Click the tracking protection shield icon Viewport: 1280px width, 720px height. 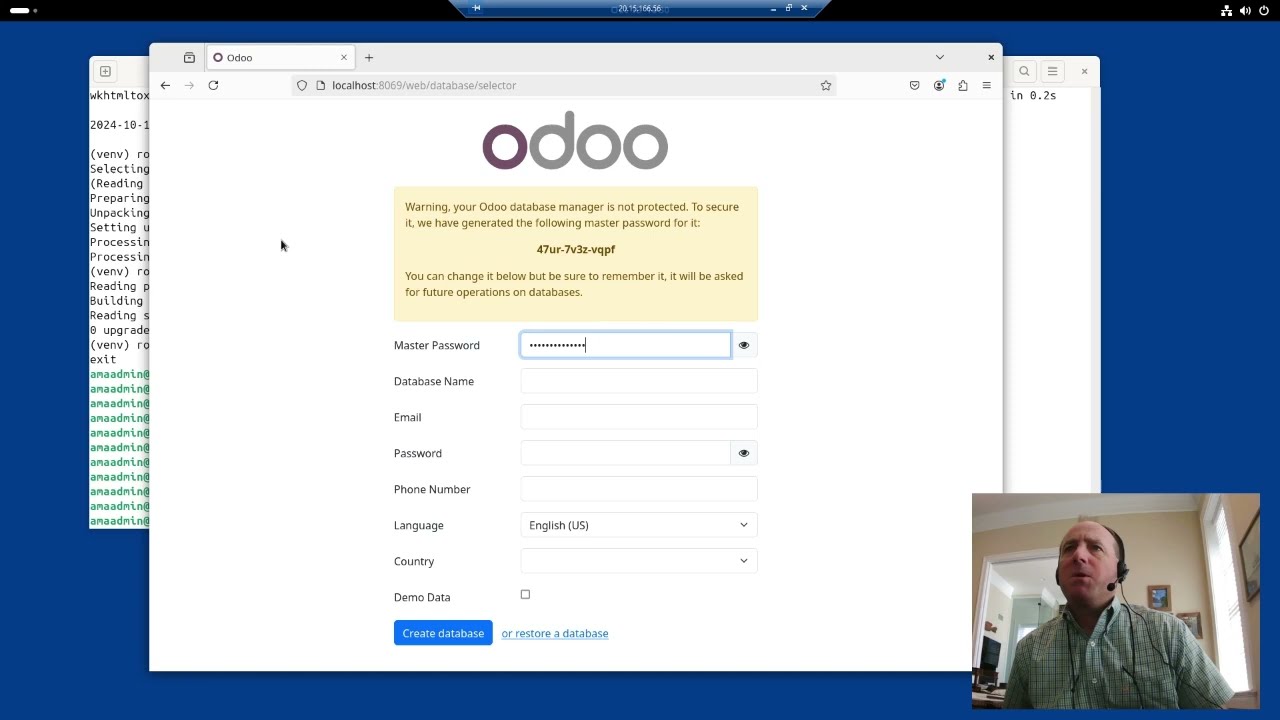pyautogui.click(x=302, y=85)
